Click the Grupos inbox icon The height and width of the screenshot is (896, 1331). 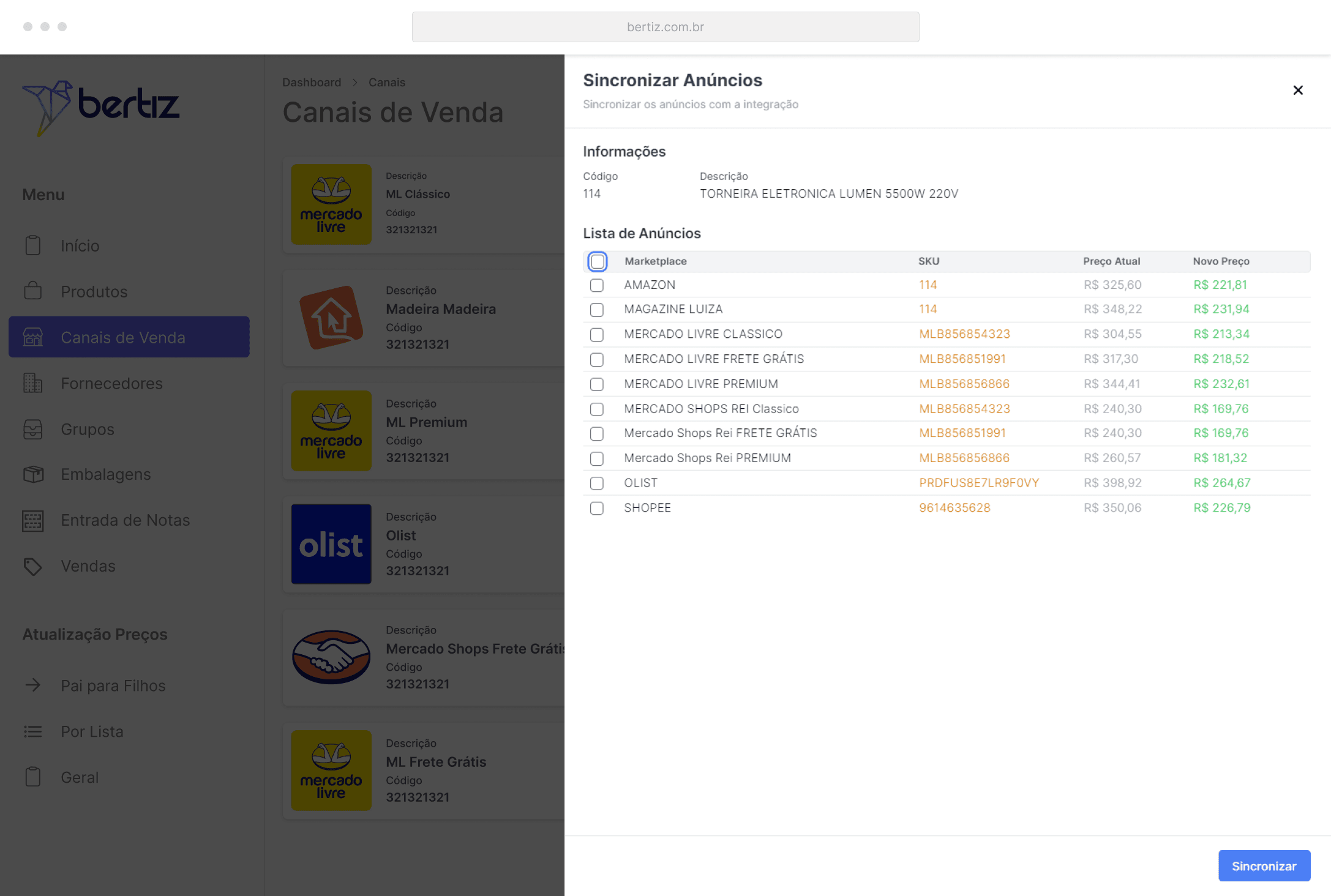(33, 429)
